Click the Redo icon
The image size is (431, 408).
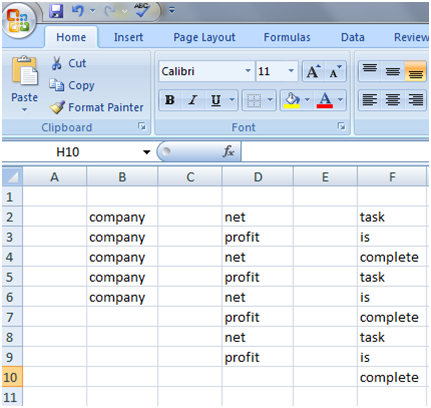pos(110,11)
